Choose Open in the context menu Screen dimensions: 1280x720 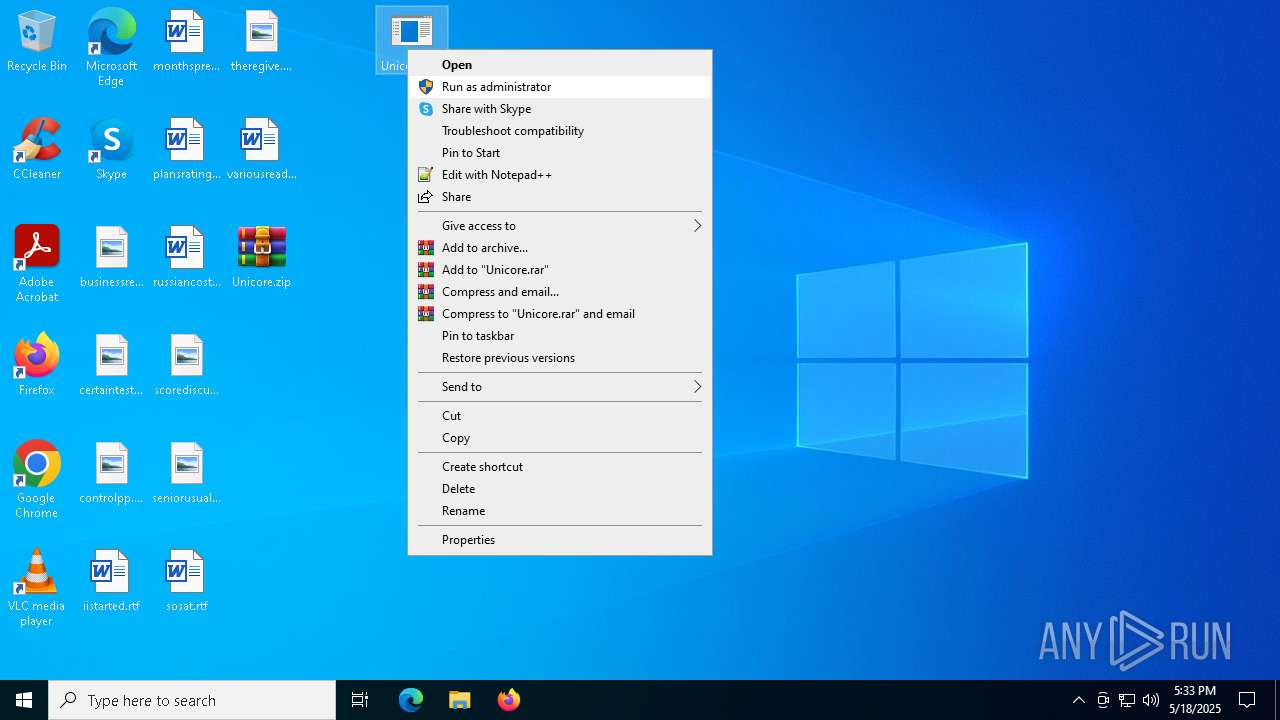point(559,65)
